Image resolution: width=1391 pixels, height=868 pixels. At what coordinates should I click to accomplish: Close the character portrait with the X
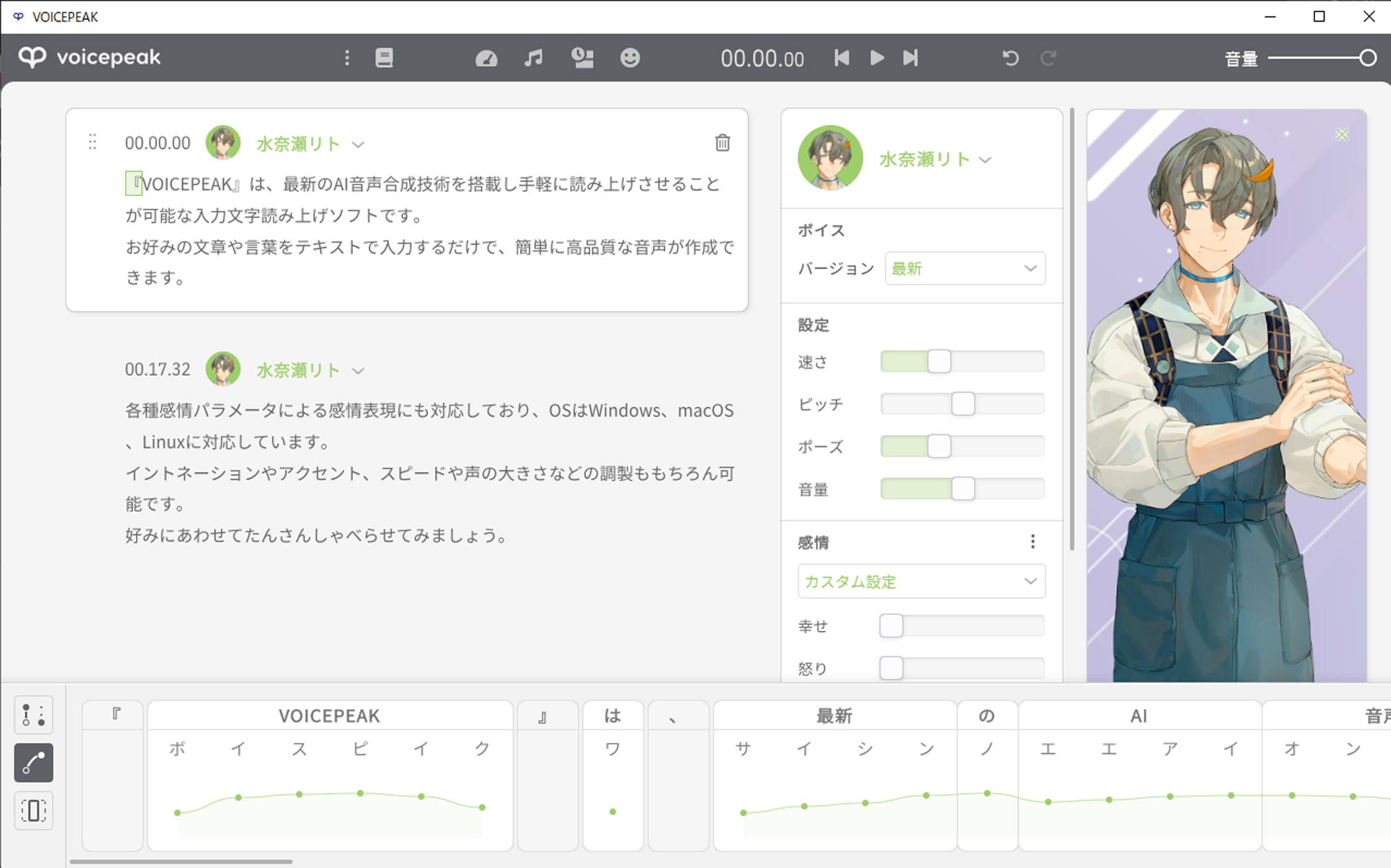(1343, 134)
